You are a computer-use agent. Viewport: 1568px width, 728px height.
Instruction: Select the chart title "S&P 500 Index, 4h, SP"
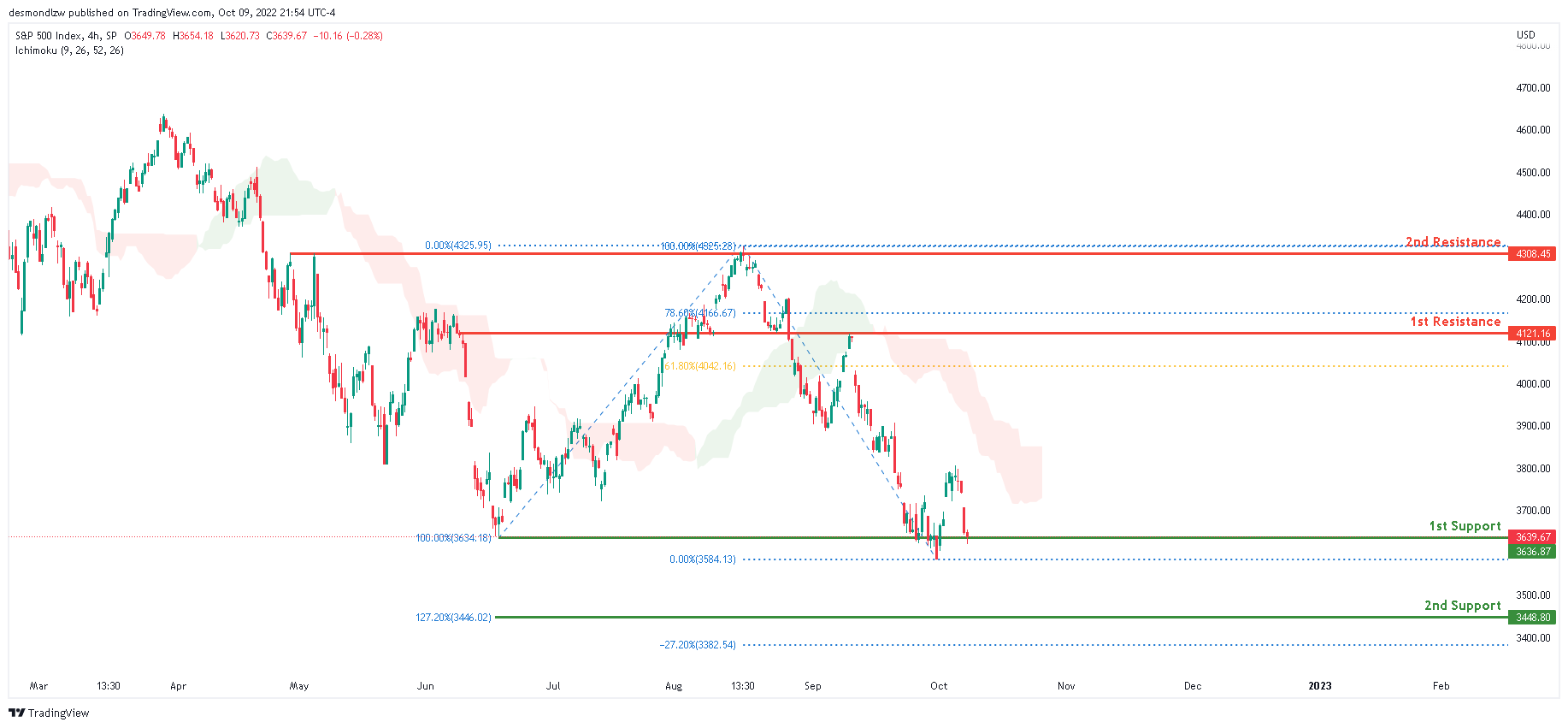pyautogui.click(x=66, y=36)
